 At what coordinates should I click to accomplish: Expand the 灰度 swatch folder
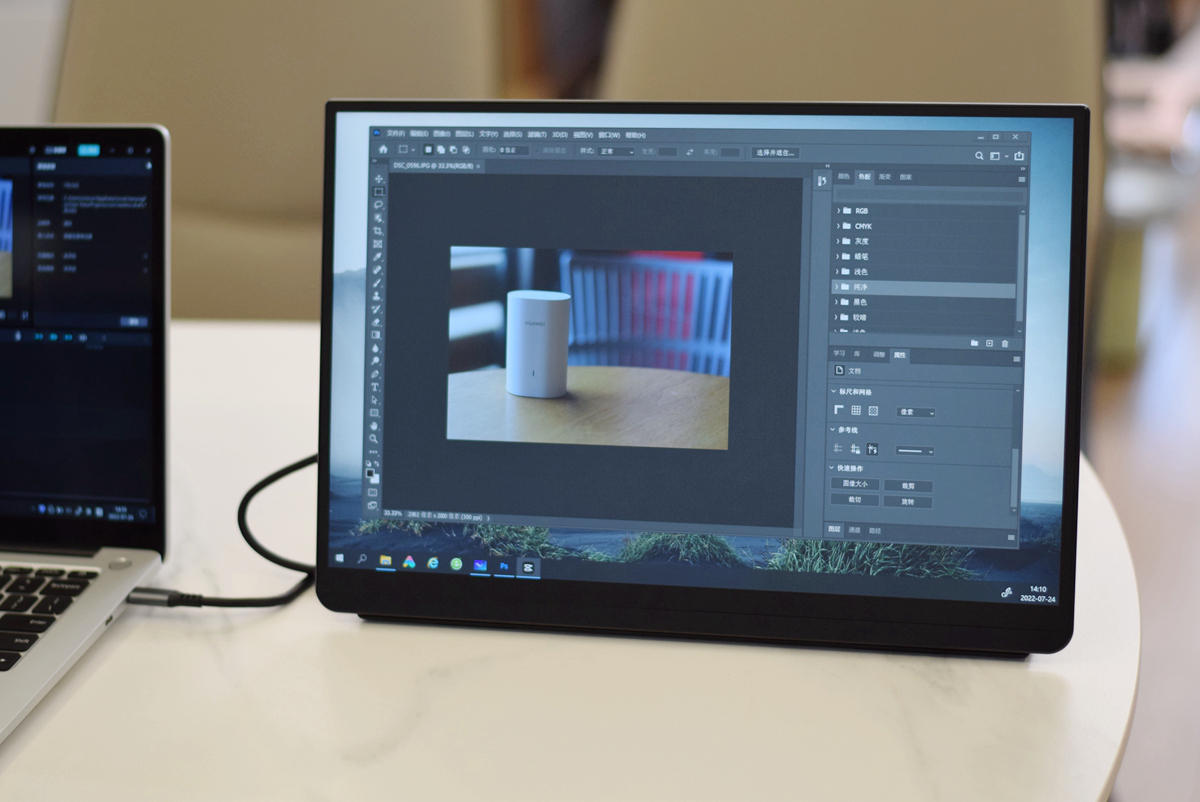838,241
